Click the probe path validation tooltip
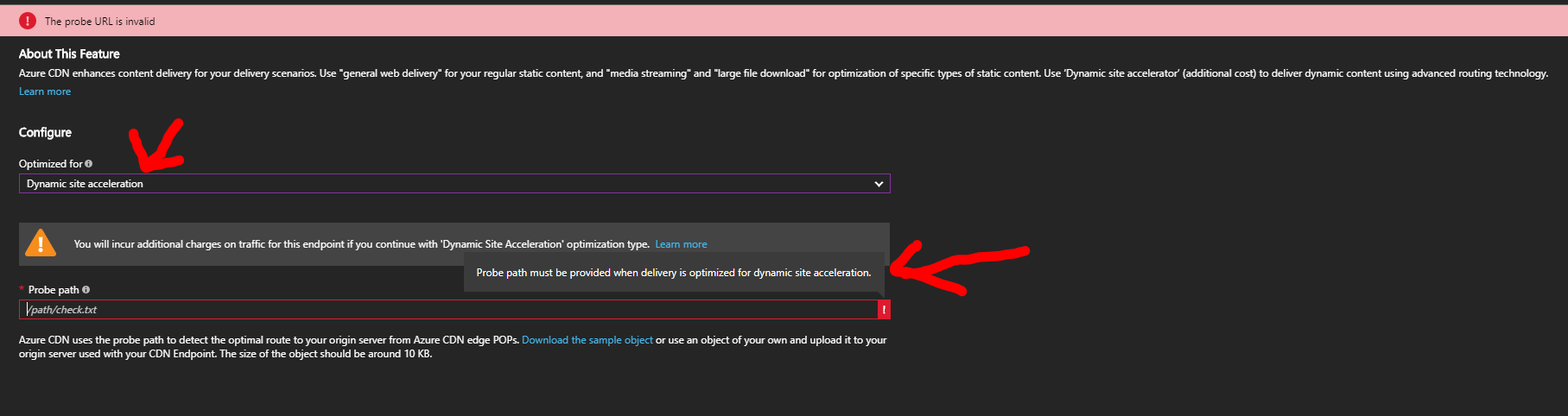 [674, 273]
